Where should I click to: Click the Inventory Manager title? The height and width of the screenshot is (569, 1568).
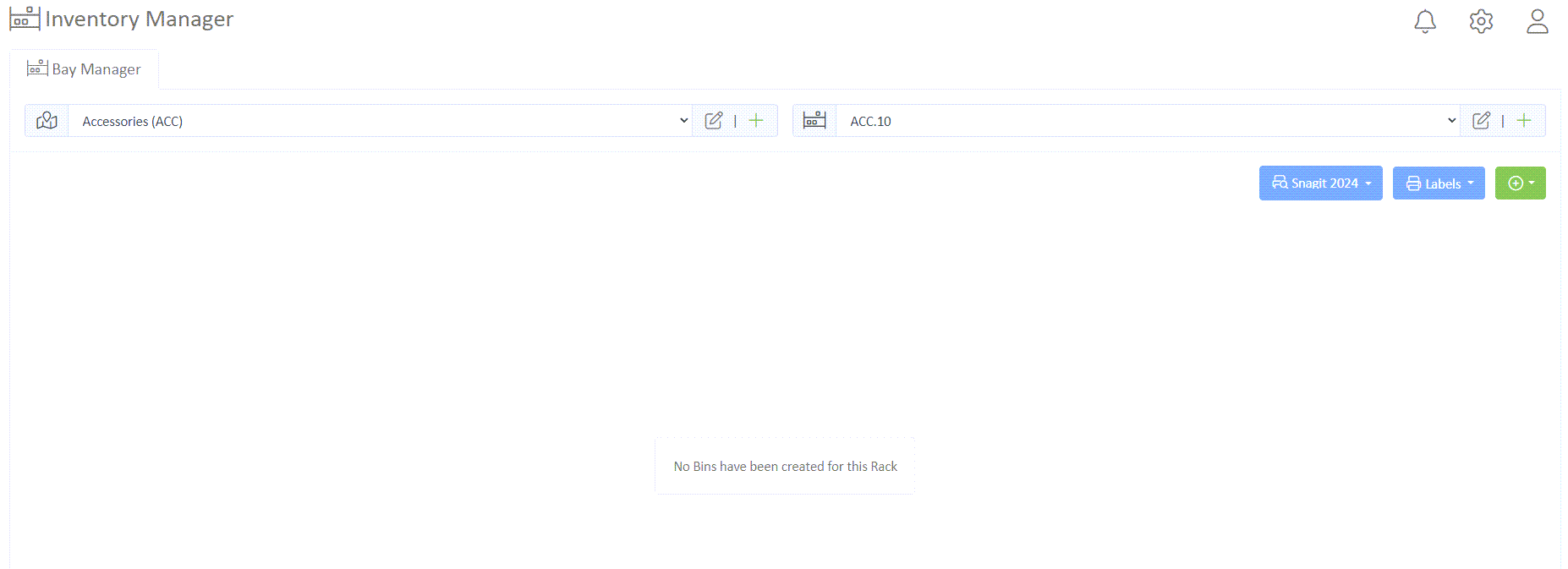[x=140, y=19]
